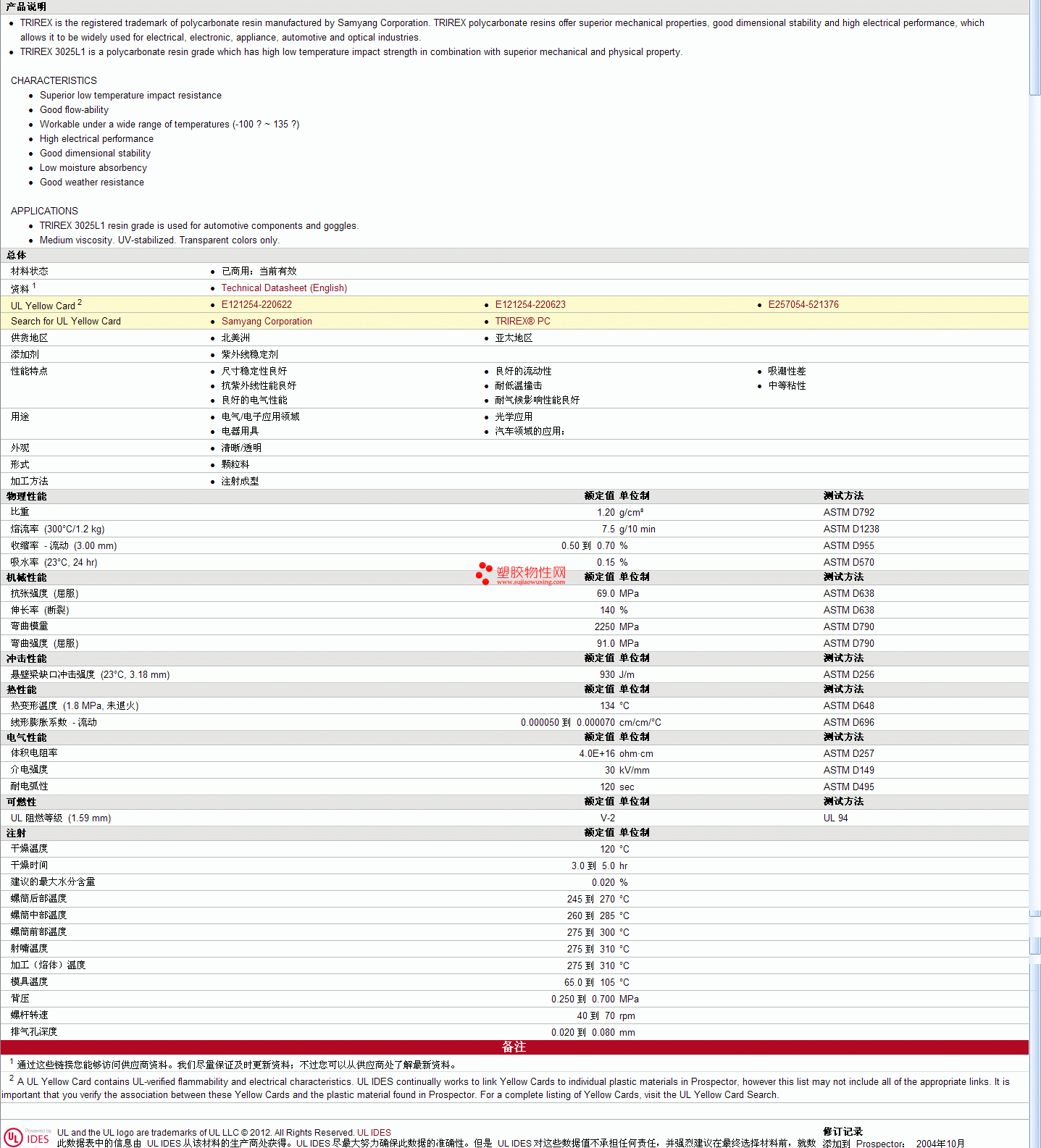Click the '北美洲' availability entry
The image size is (1041, 1148).
[x=235, y=338]
